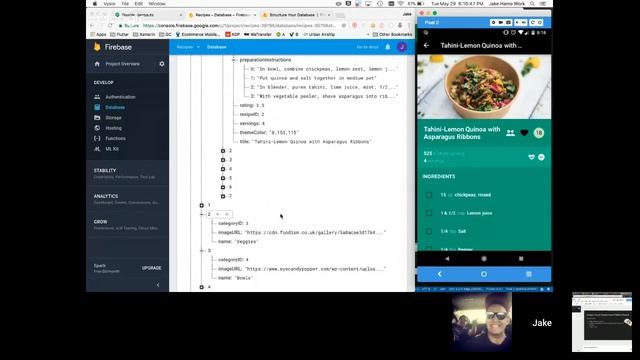Tap the circled 18 badge on recipe
This screenshot has height=360, width=640.
539,133
